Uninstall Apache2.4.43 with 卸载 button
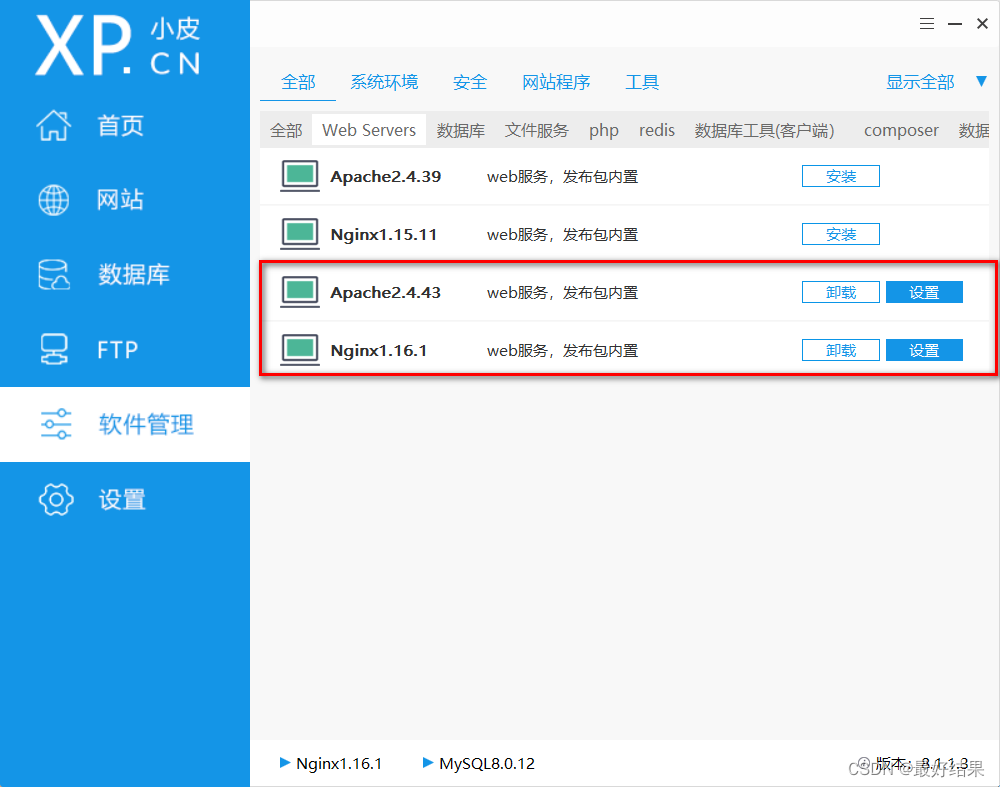This screenshot has height=787, width=1000. 841,292
